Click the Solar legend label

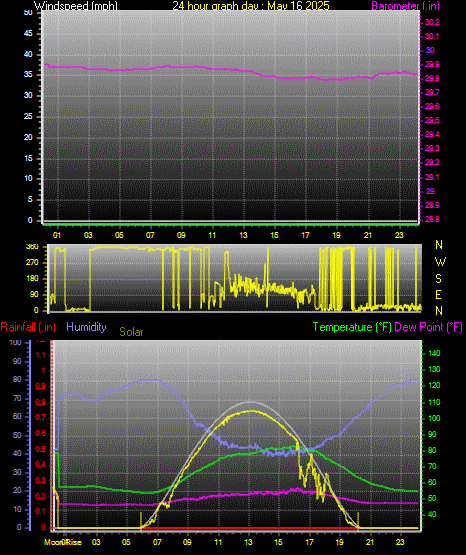click(x=131, y=332)
